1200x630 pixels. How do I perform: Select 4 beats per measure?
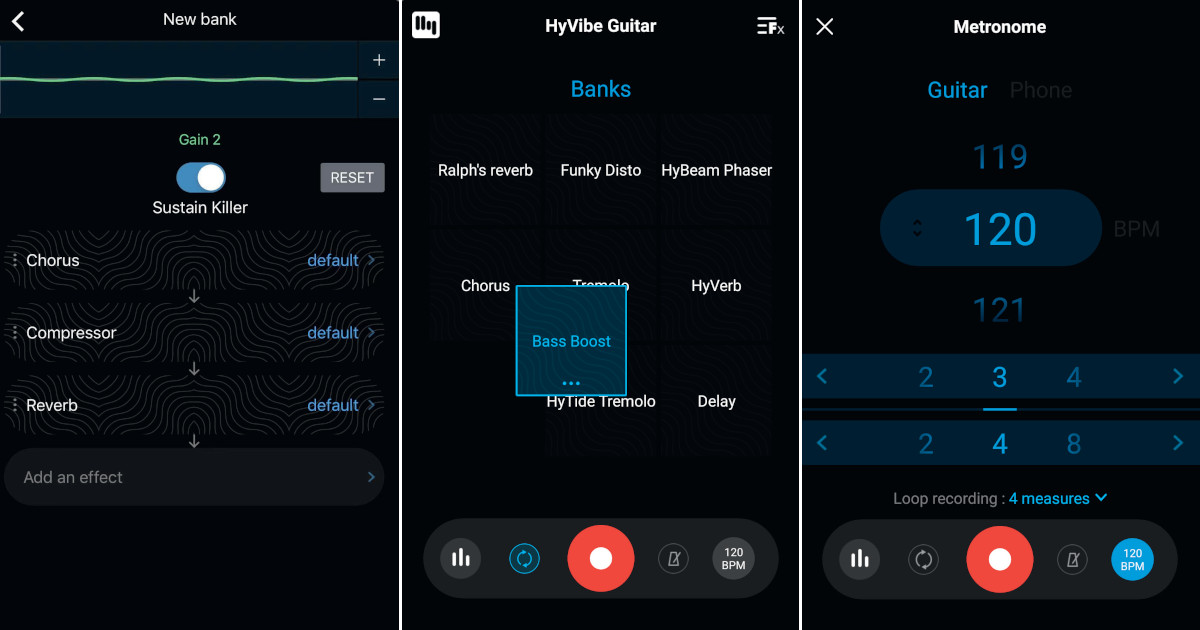click(1074, 378)
